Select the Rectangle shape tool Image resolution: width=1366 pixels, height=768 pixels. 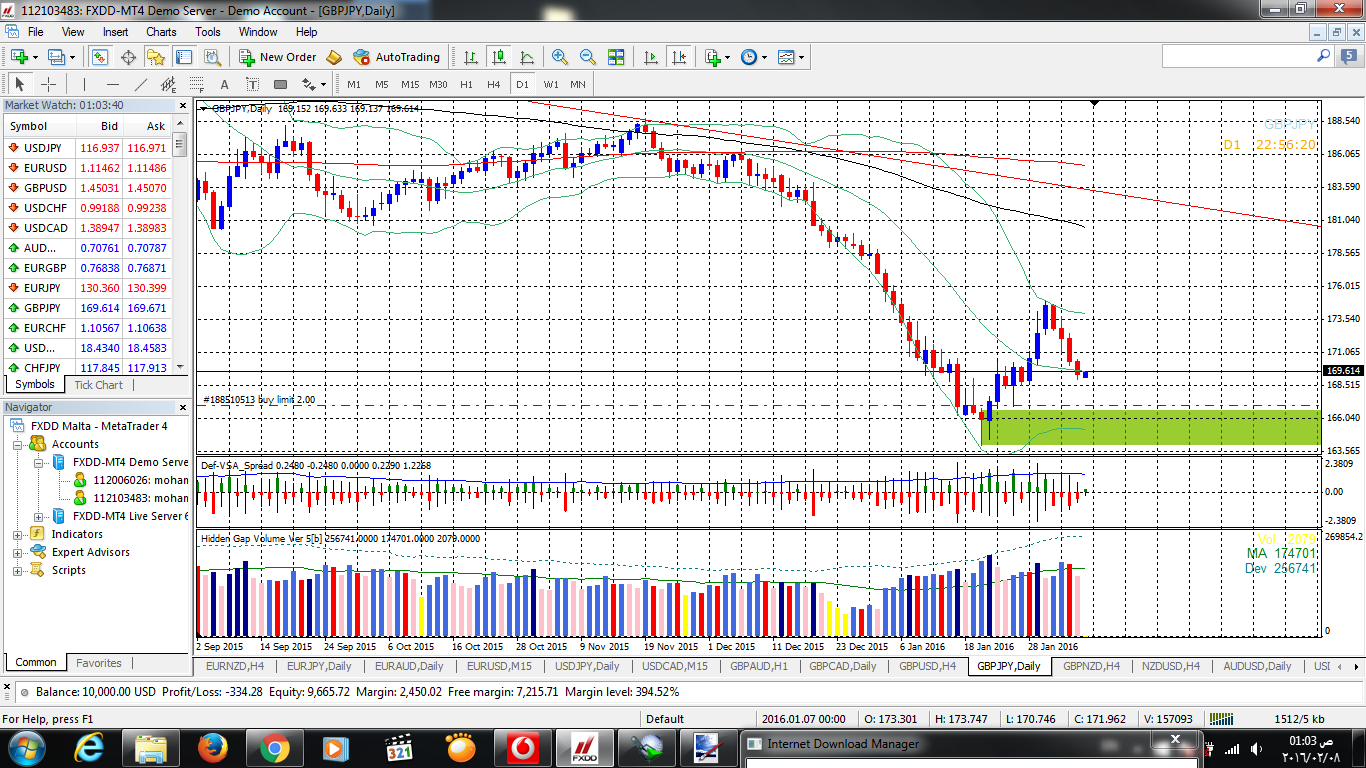[x=280, y=84]
